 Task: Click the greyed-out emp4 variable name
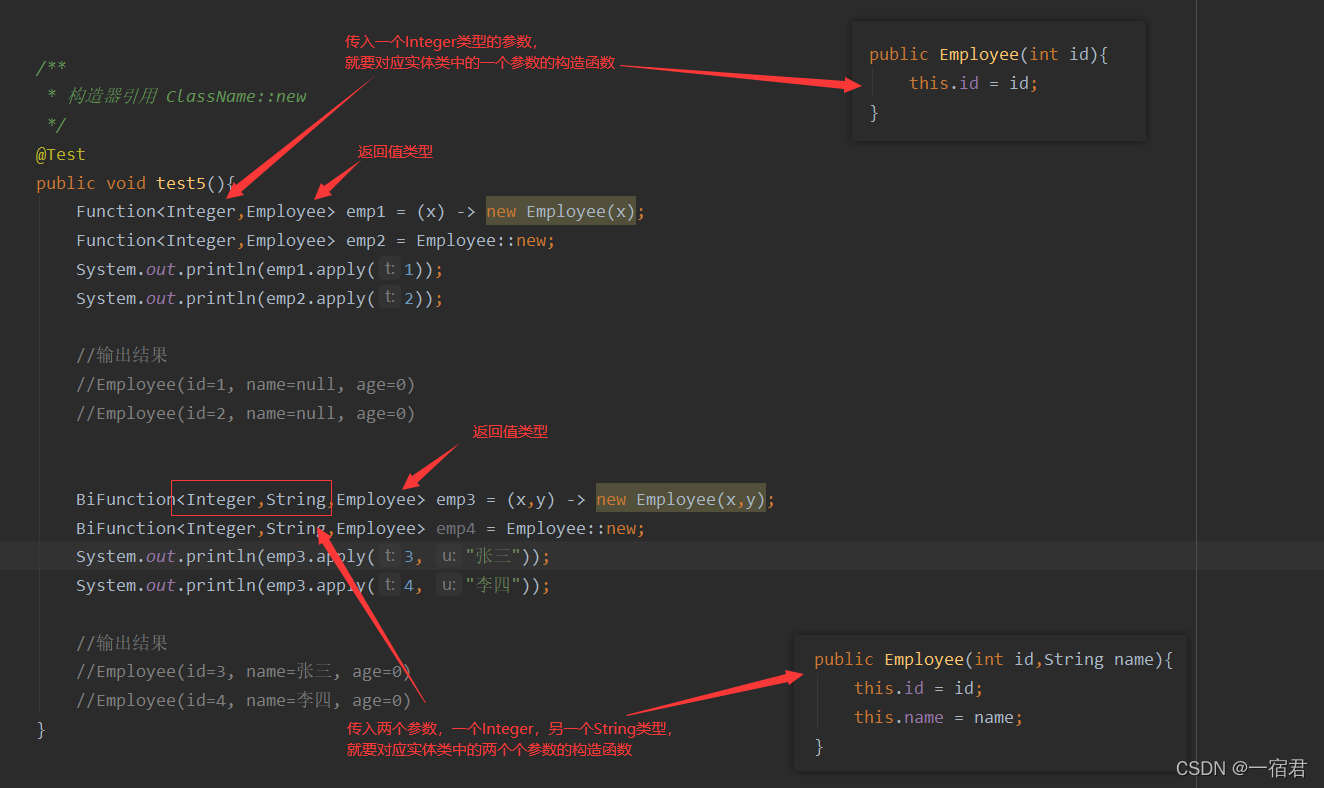coord(456,528)
